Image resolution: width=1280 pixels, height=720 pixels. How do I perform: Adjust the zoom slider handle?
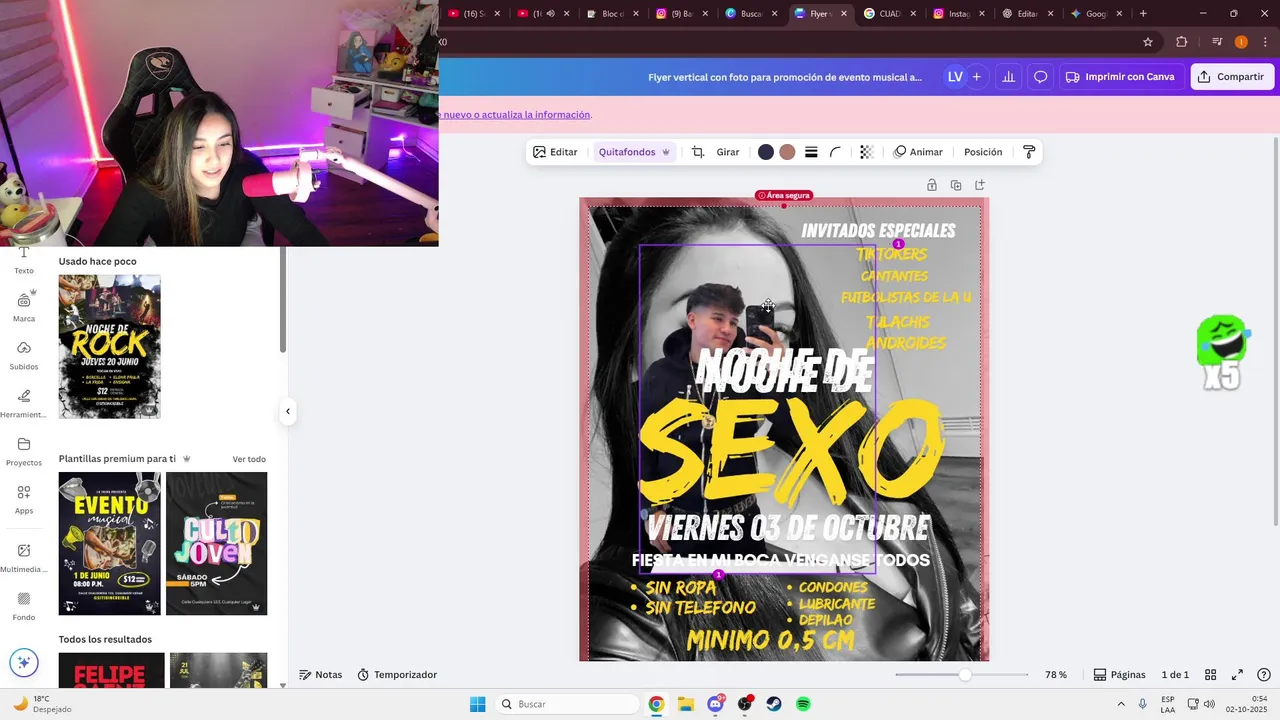click(965, 675)
